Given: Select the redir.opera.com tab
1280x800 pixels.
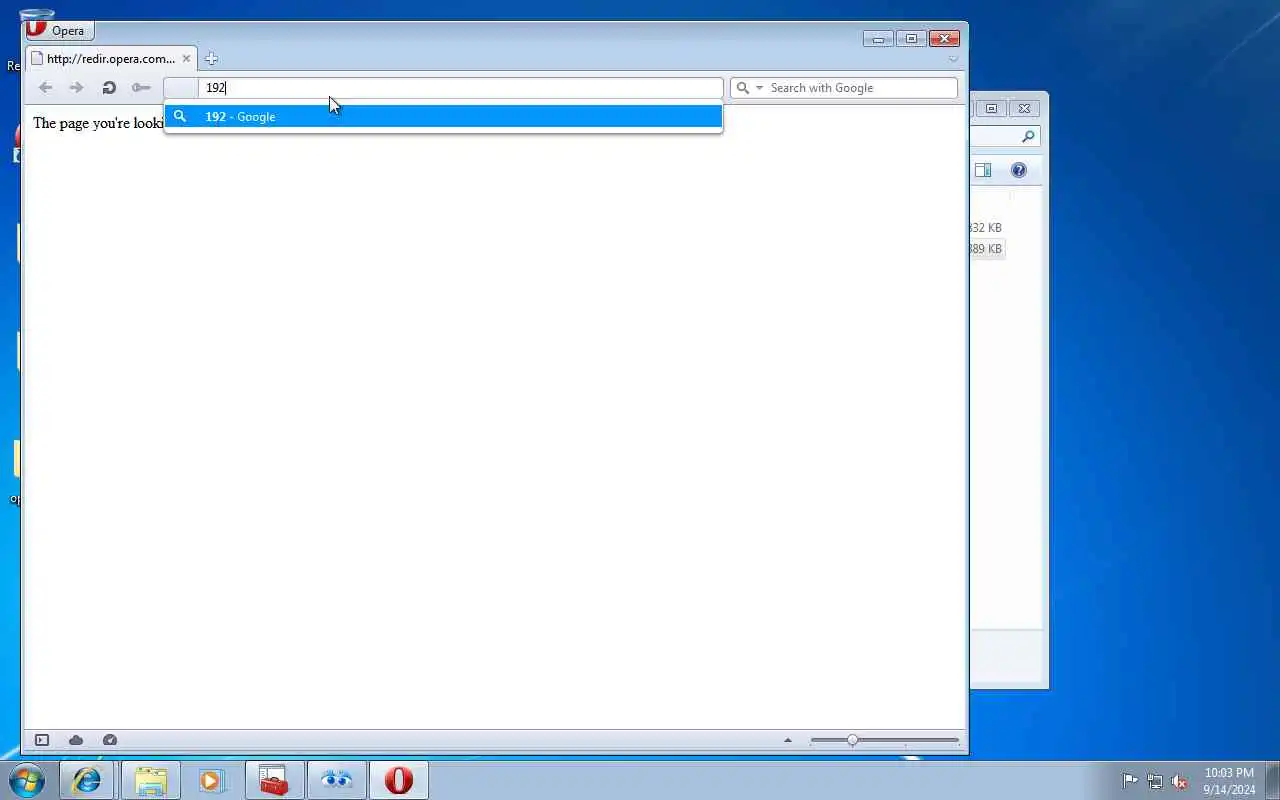Looking at the screenshot, I should pyautogui.click(x=110, y=58).
